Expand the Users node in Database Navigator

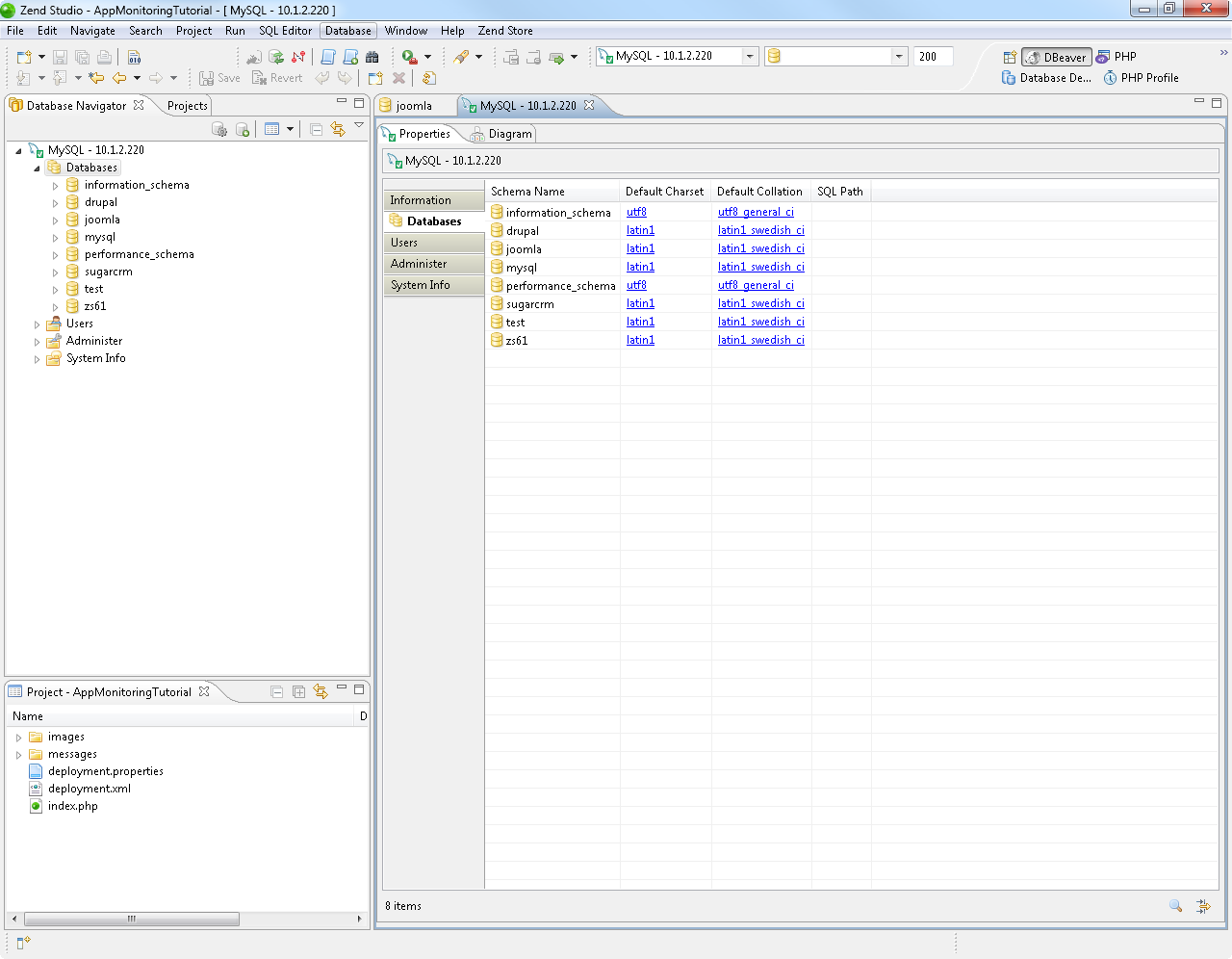click(x=37, y=324)
